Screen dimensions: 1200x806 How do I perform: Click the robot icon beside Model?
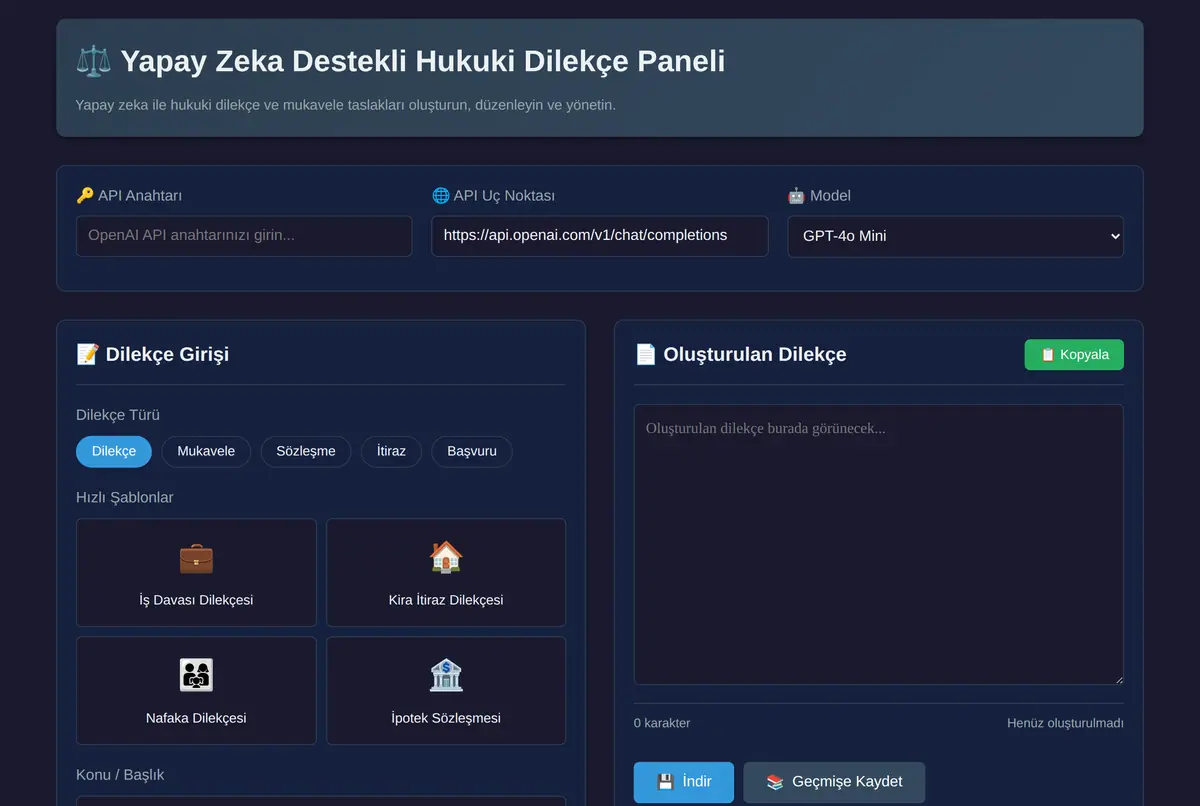pos(797,196)
